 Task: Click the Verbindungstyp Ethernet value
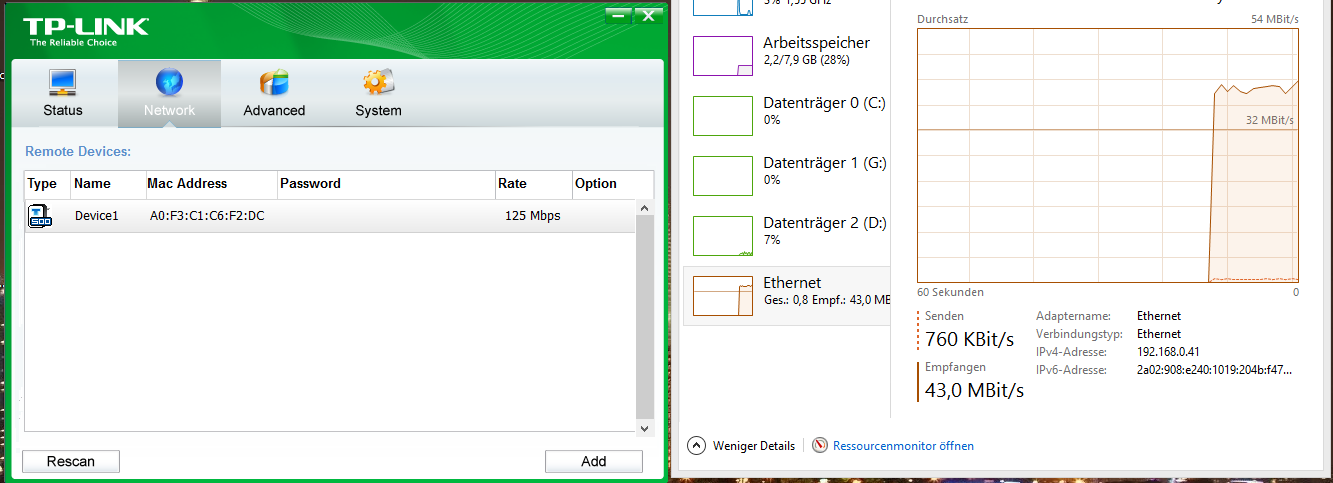click(1159, 334)
